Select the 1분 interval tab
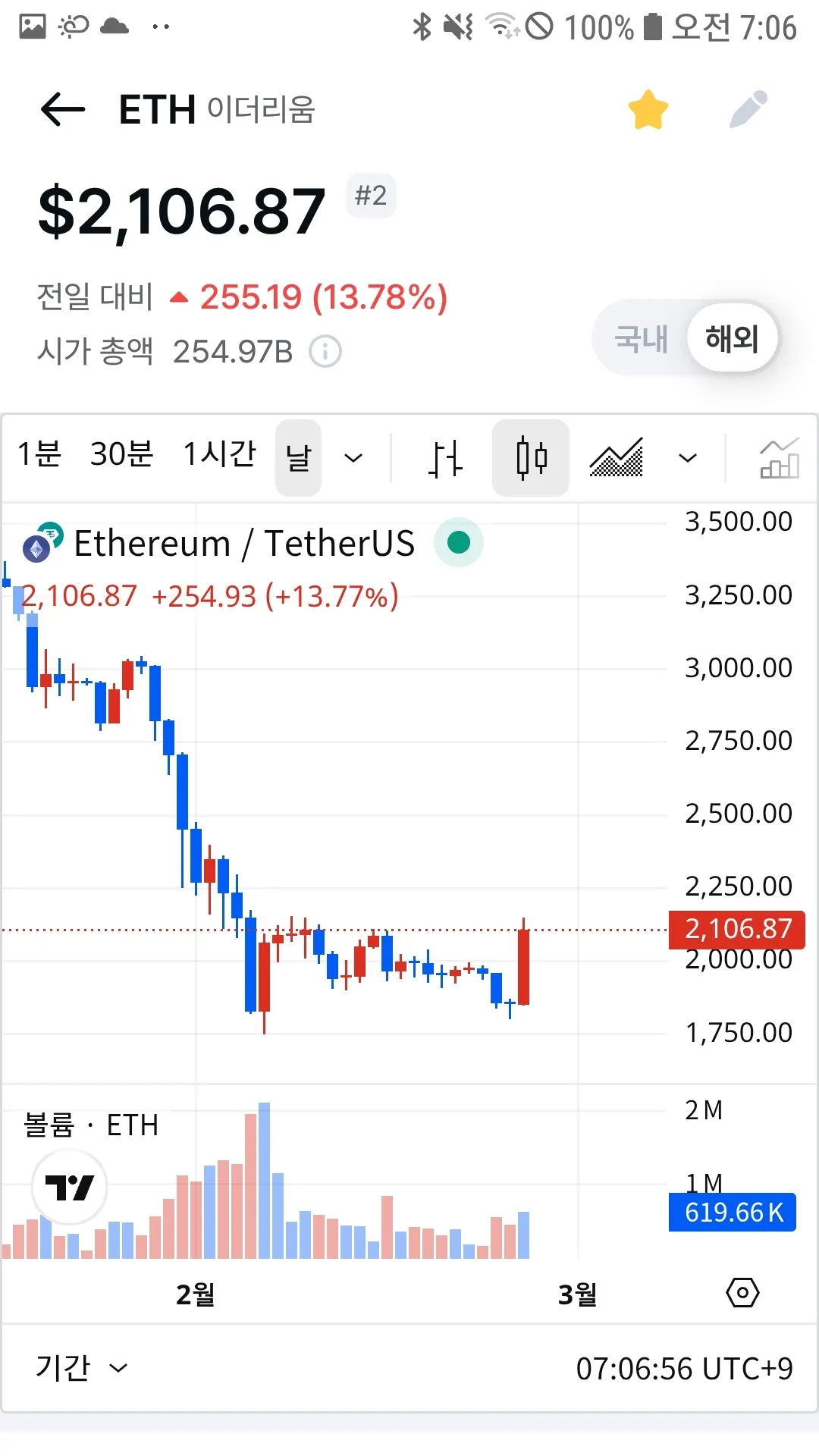This screenshot has height=1456, width=819. coord(39,455)
